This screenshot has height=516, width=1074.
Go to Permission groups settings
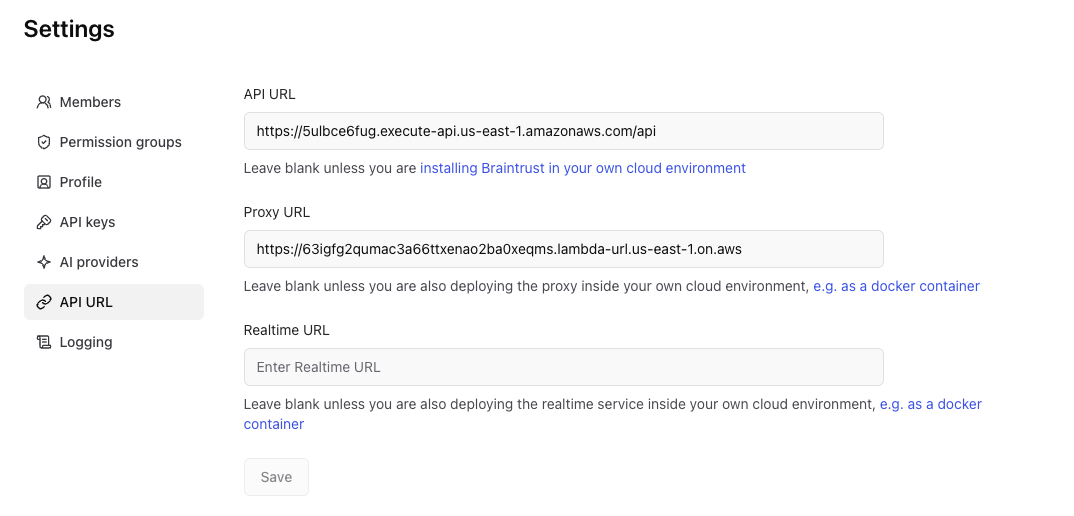tap(114, 142)
